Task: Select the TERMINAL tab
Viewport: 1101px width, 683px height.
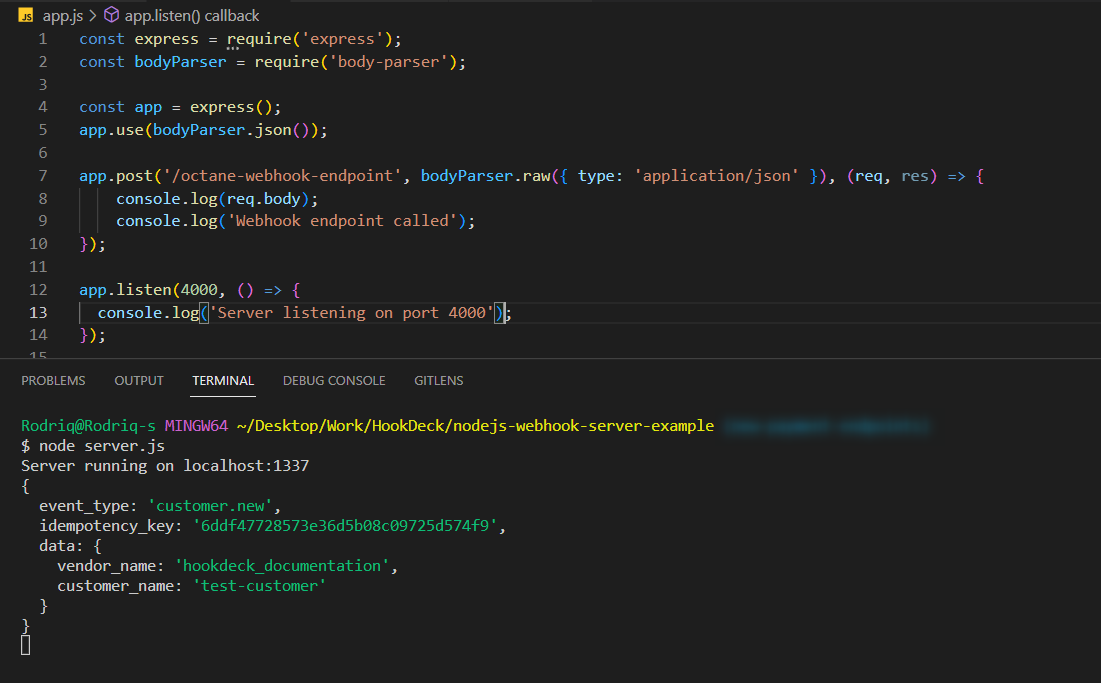Action: [x=222, y=380]
